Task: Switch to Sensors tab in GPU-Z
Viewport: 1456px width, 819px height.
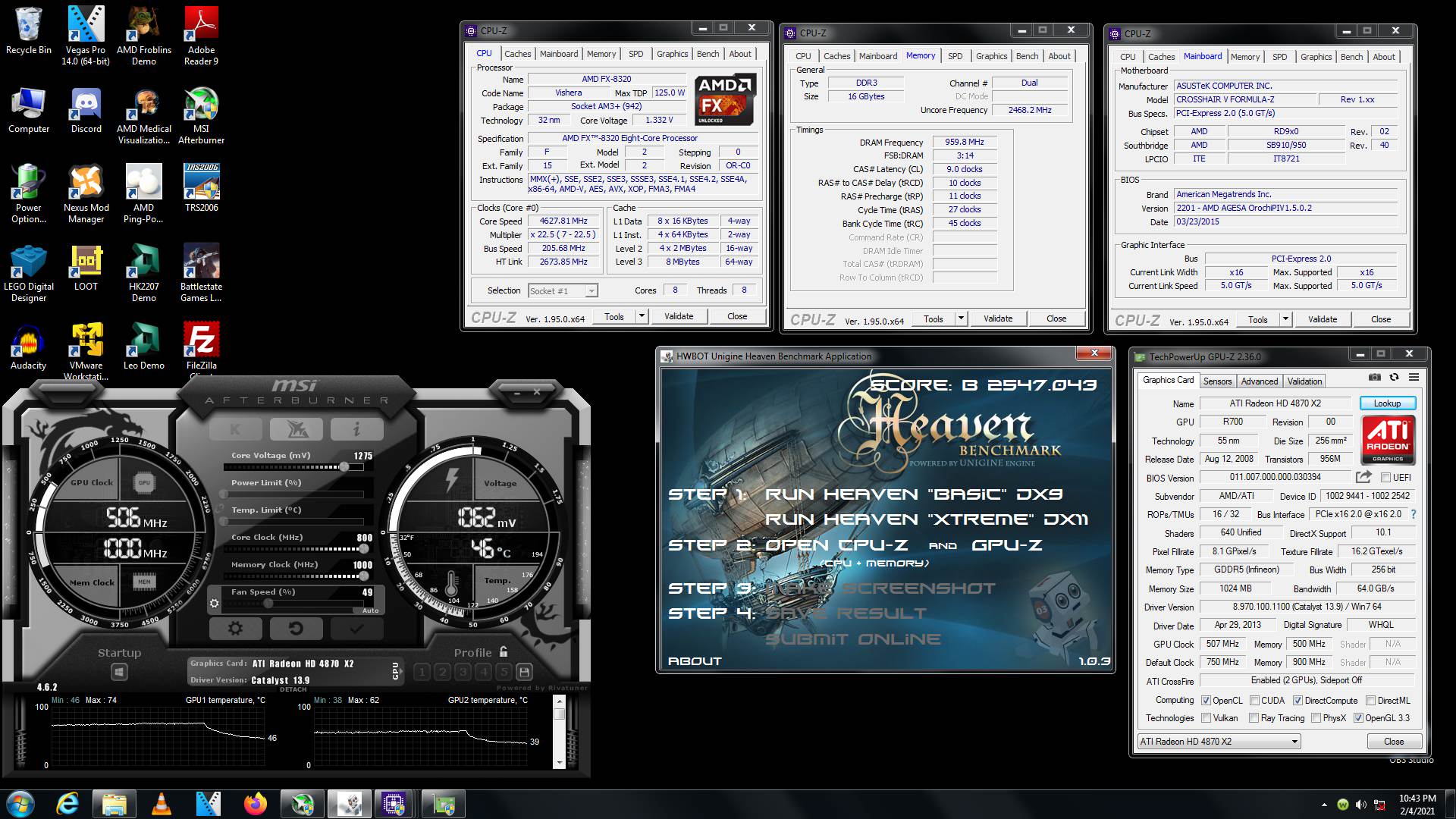Action: (x=1217, y=381)
